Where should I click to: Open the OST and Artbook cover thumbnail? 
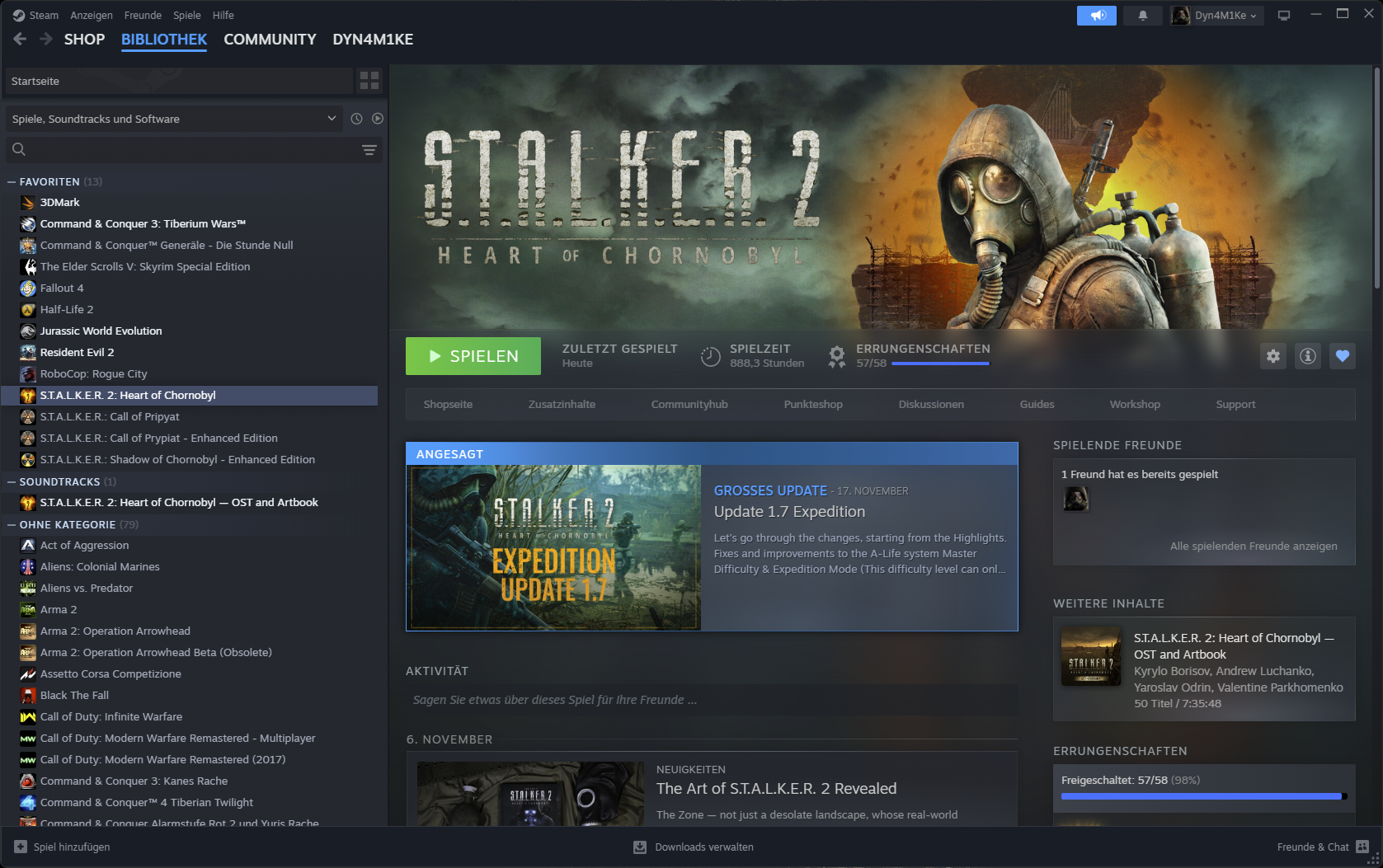click(x=1091, y=656)
